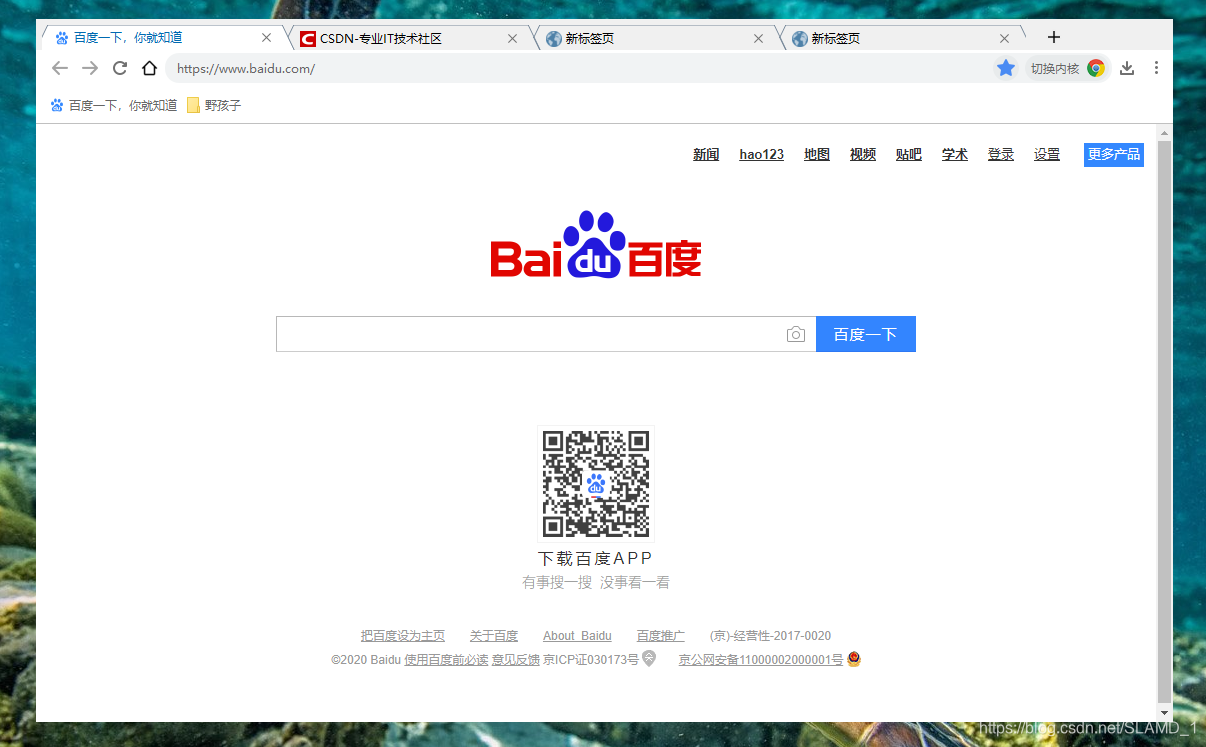Image resolution: width=1206 pixels, height=747 pixels.
Task: Open the browser three-dot menu
Action: [x=1156, y=68]
